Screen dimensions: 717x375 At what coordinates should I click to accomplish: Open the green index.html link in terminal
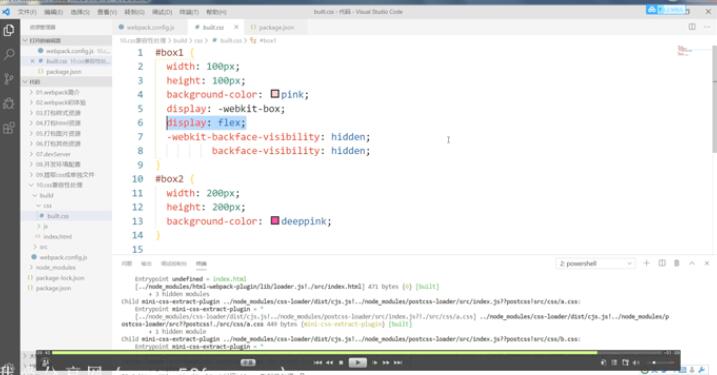(230, 279)
